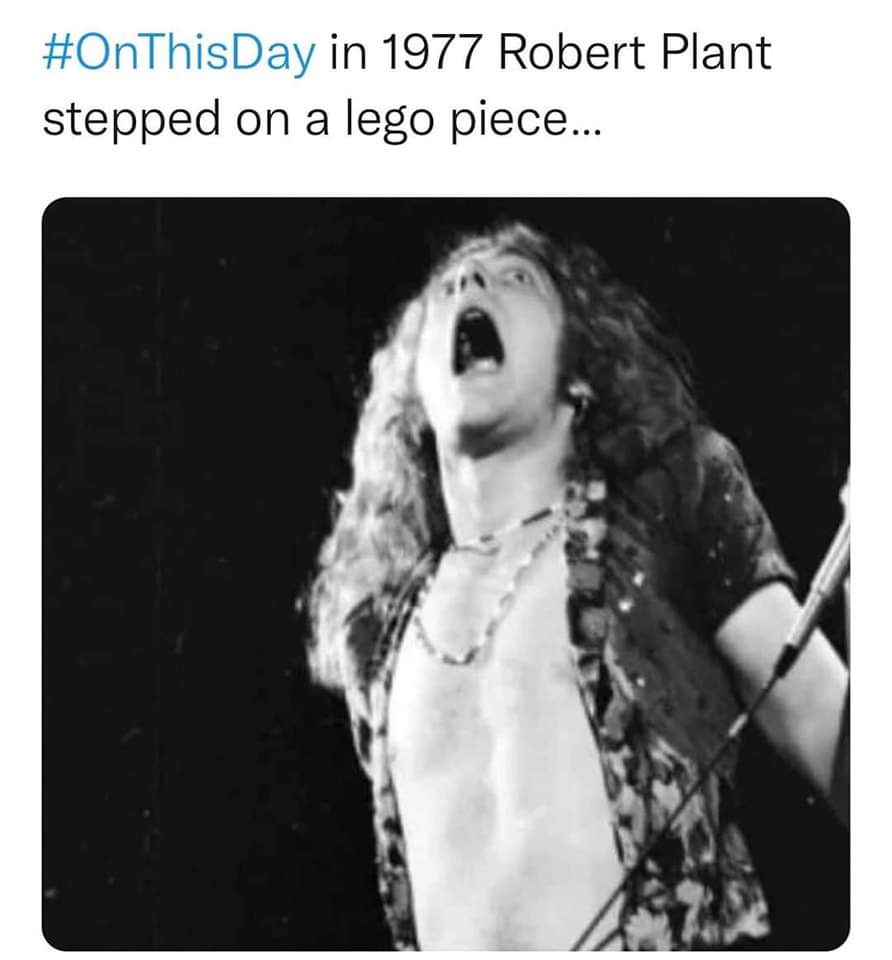Open the black-and-white concert photo
Image resolution: width=892 pixels, height=960 pixels.
(x=445, y=573)
